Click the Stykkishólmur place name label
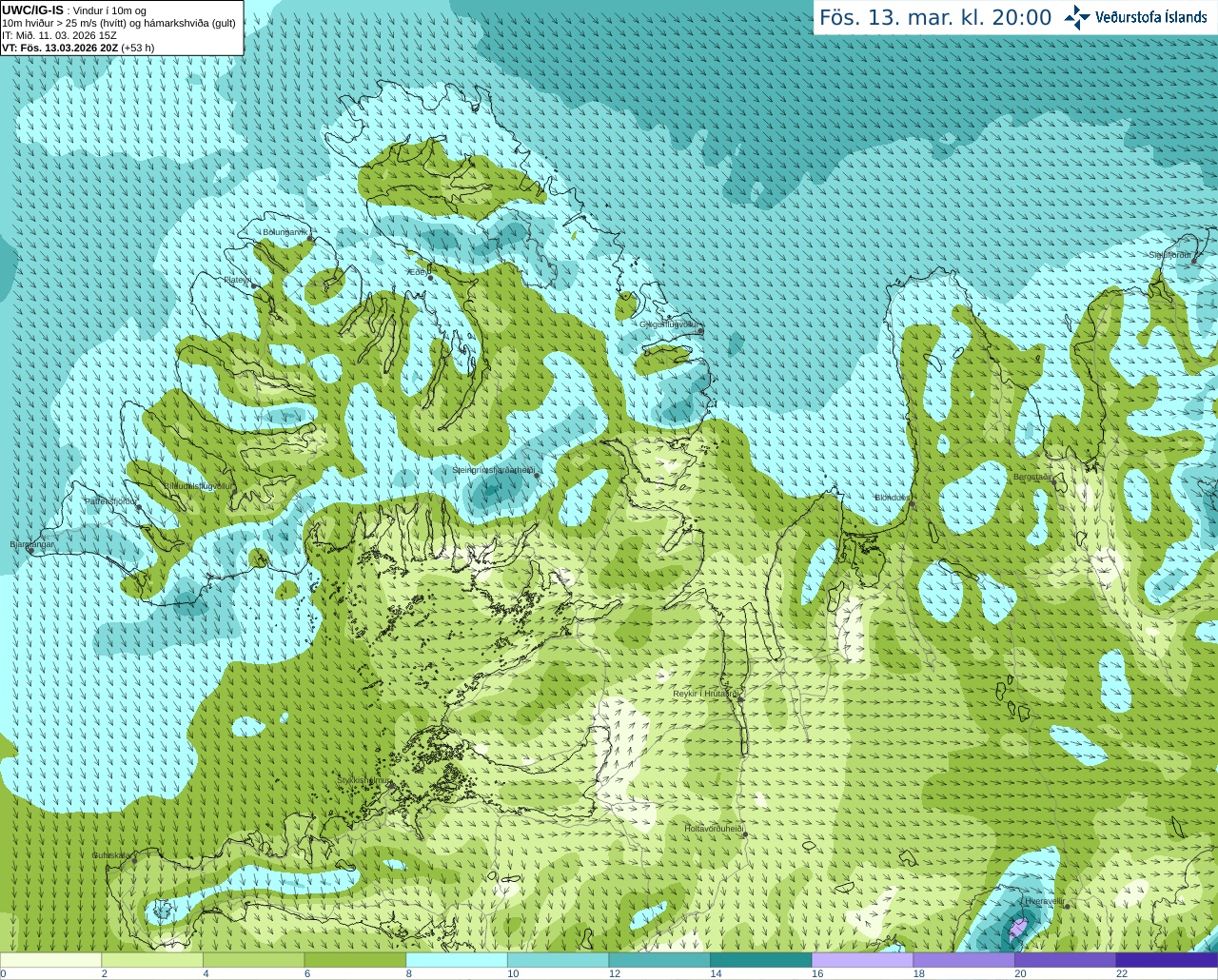 click(363, 780)
